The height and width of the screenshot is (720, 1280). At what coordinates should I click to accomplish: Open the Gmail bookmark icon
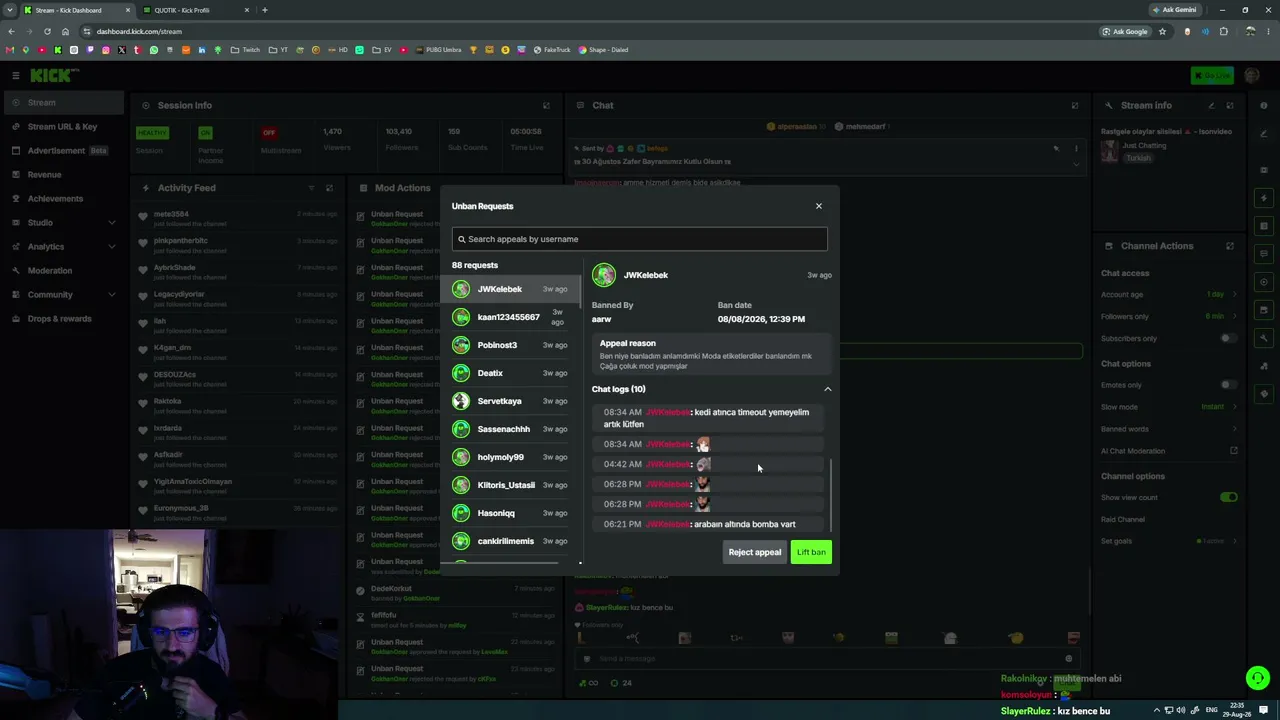pos(10,50)
